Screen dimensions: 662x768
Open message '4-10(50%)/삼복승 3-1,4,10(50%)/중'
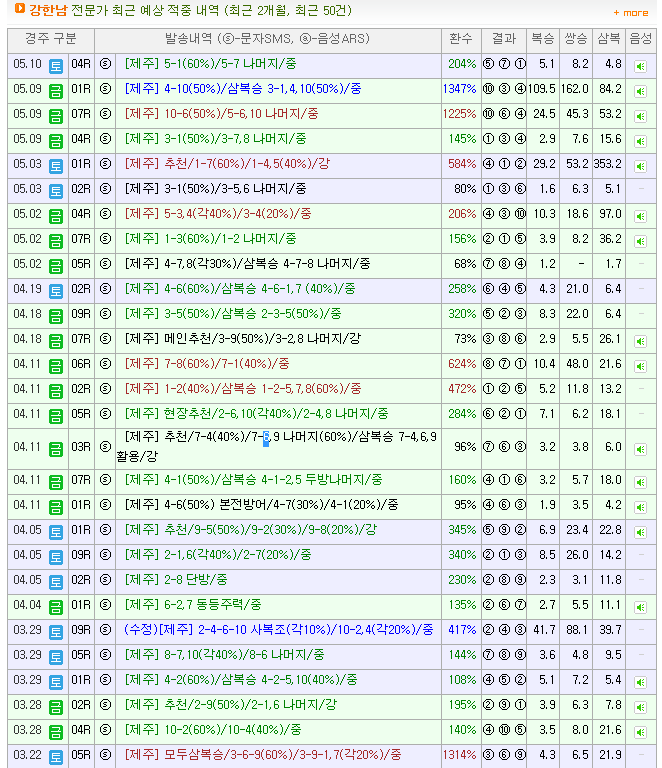(x=242, y=89)
